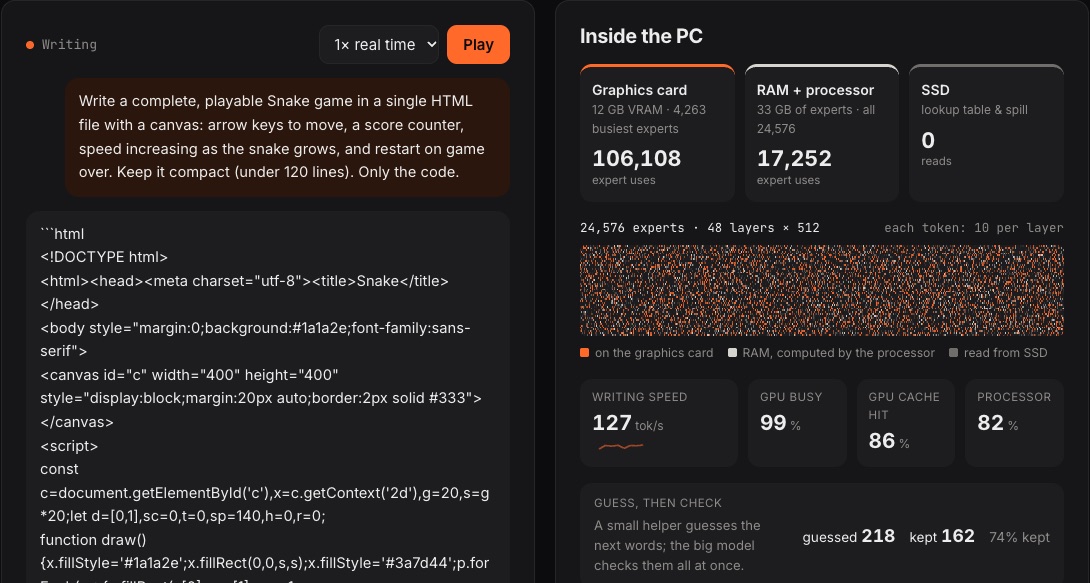Click the 'function draw()' code line
This screenshot has width=1090, height=583.
[93, 539]
